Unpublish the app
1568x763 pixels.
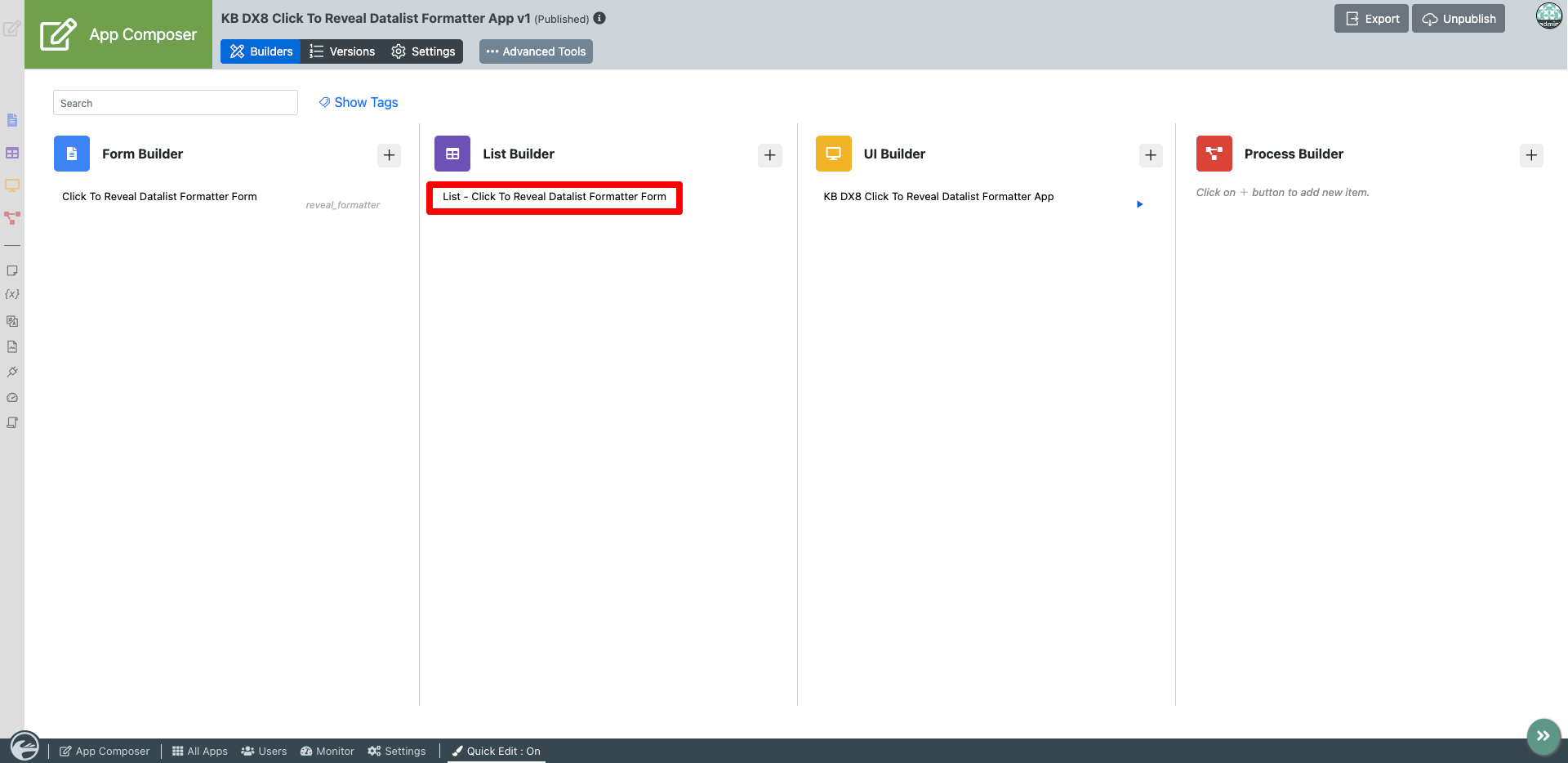coord(1459,19)
